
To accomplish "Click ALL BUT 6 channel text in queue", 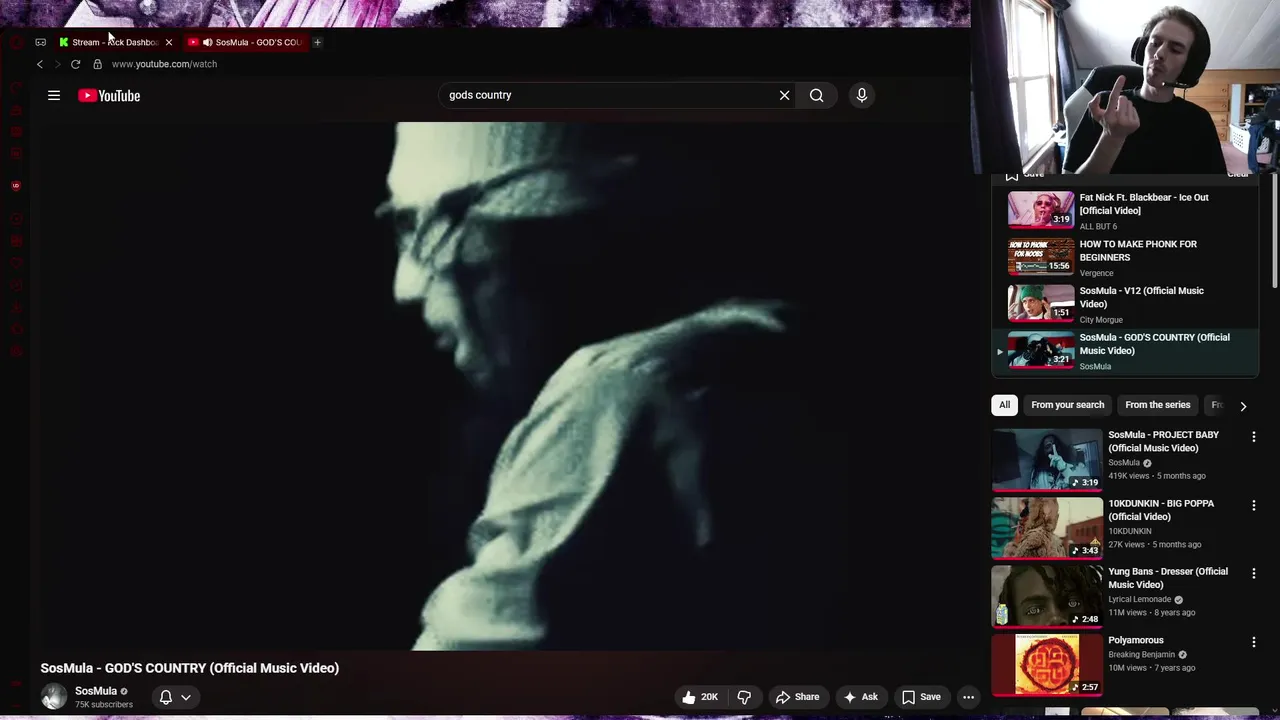I will [x=1098, y=226].
